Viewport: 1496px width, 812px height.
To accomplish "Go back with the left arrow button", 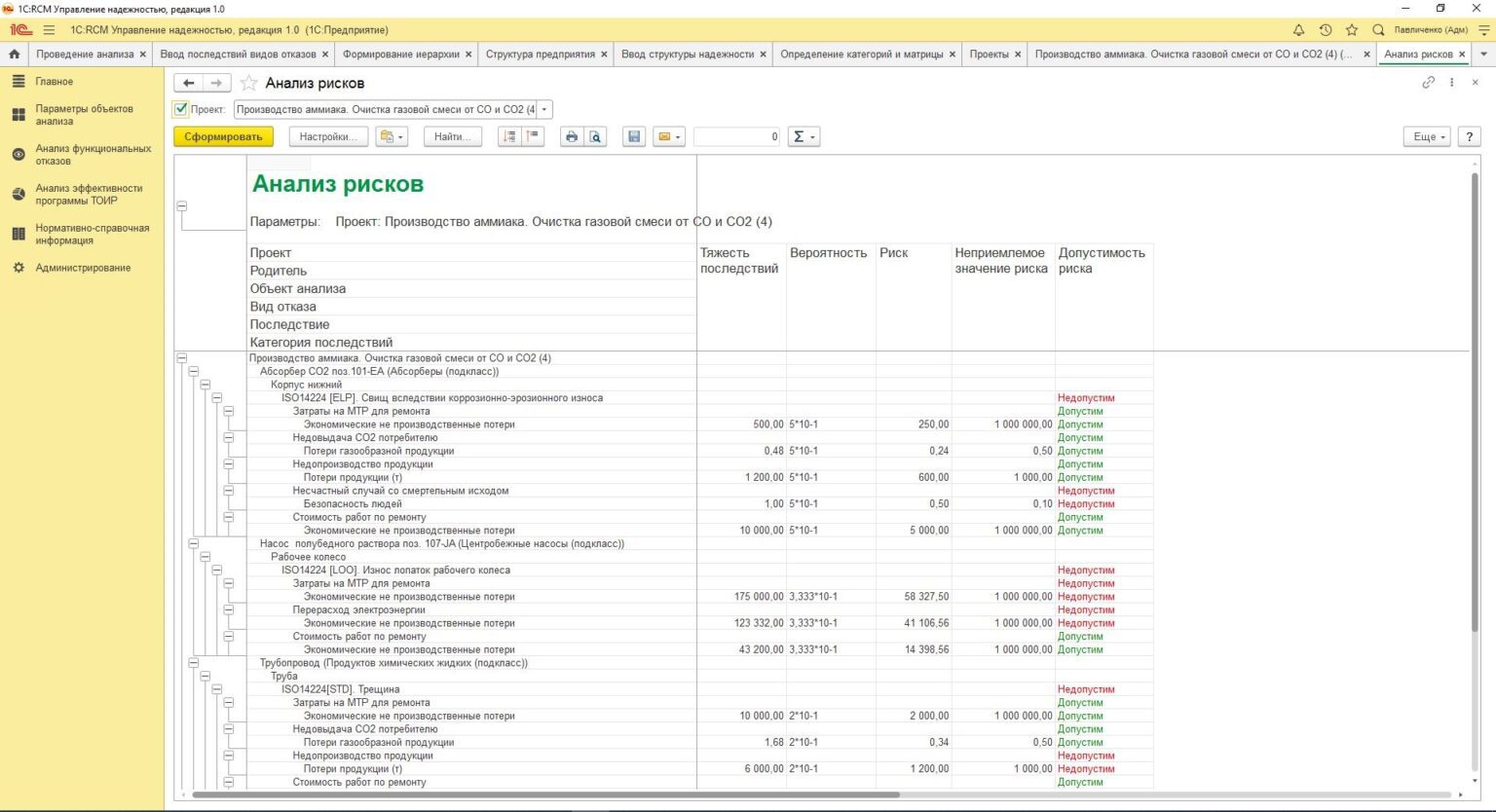I will [189, 83].
